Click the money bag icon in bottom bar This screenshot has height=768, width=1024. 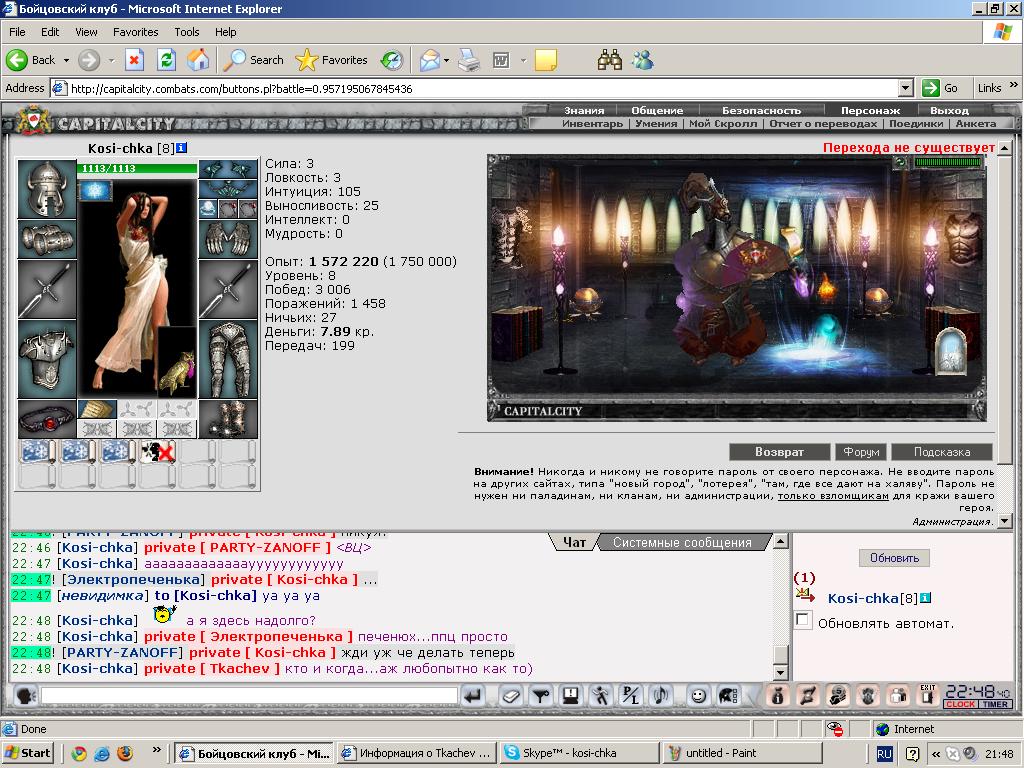[x=777, y=696]
